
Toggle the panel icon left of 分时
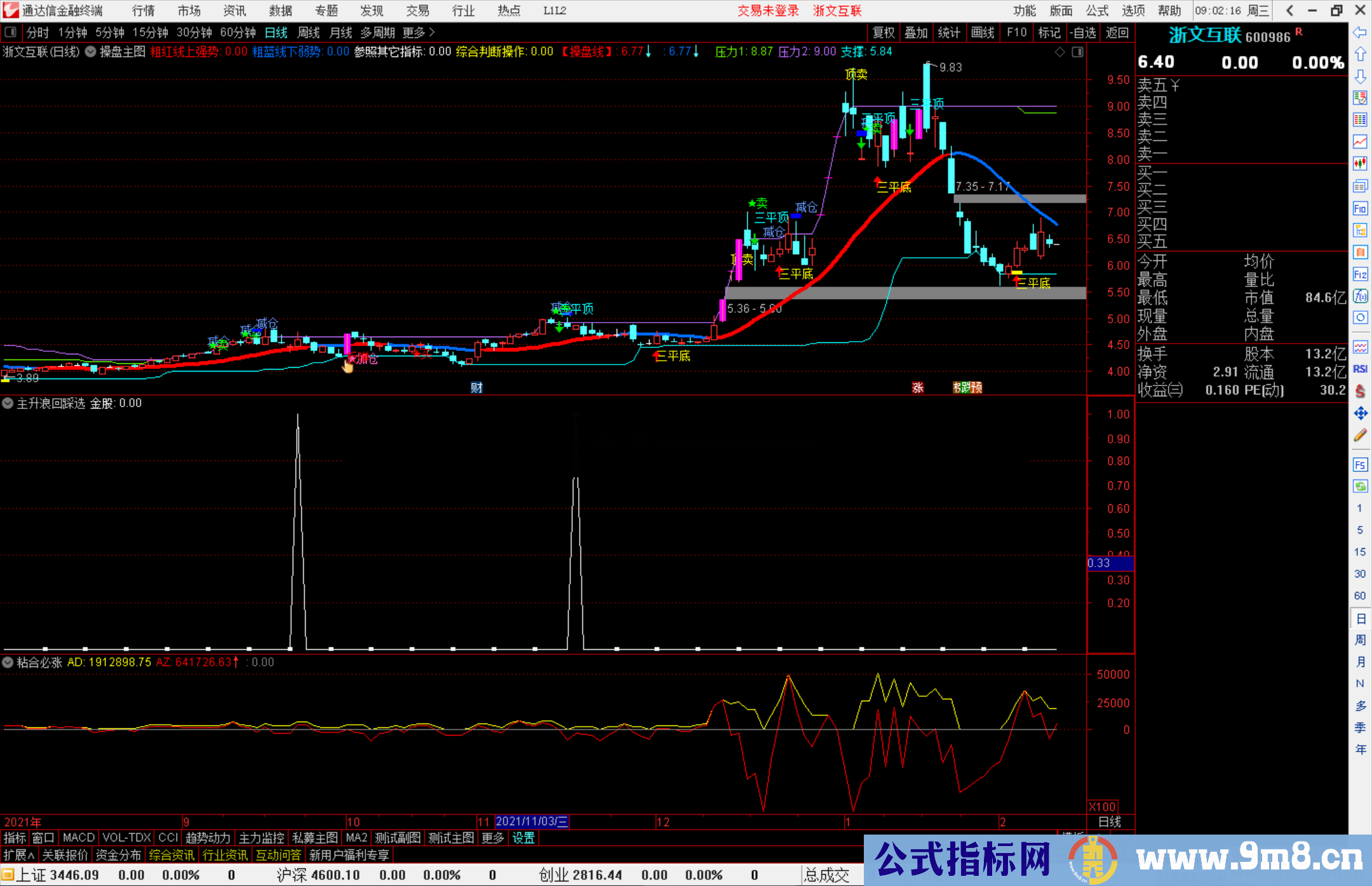[11, 32]
